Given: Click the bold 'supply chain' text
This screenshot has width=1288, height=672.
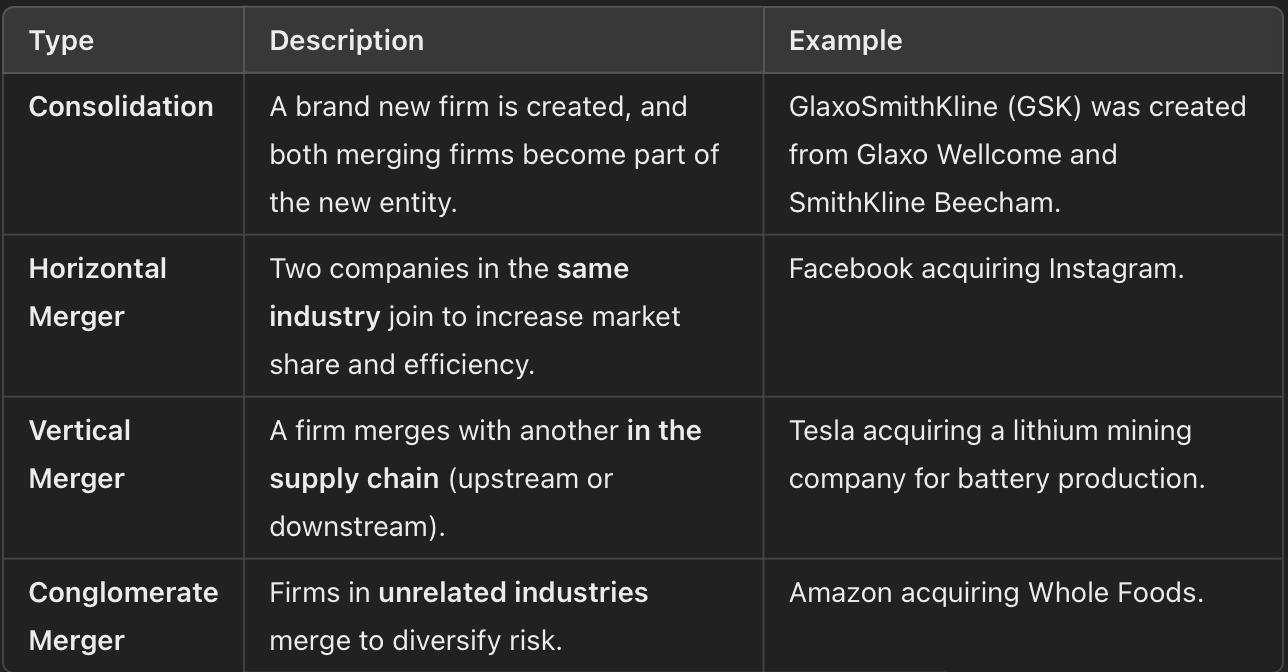Looking at the screenshot, I should click(x=354, y=479).
